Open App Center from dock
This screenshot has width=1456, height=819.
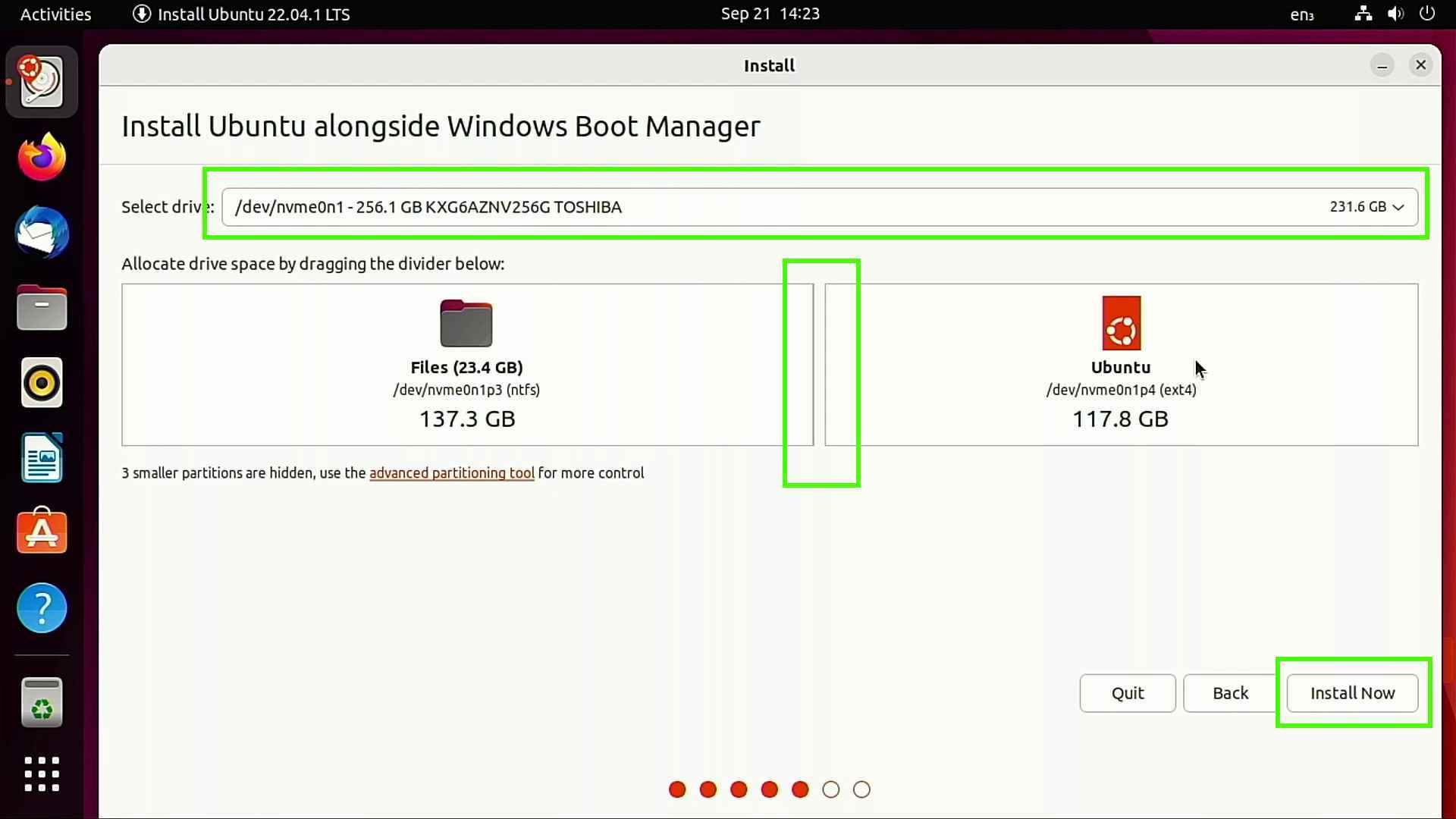[x=41, y=531]
